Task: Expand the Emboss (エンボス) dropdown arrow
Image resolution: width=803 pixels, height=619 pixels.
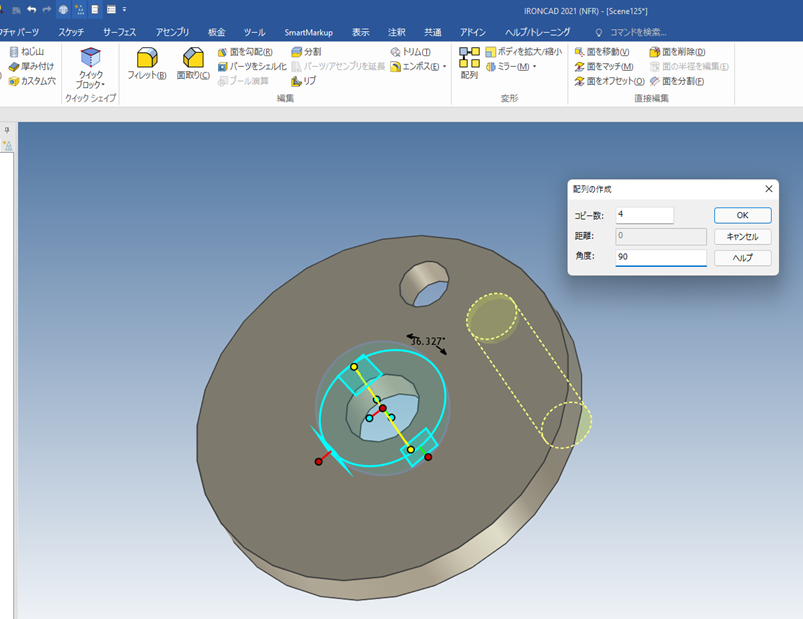Action: (444, 67)
